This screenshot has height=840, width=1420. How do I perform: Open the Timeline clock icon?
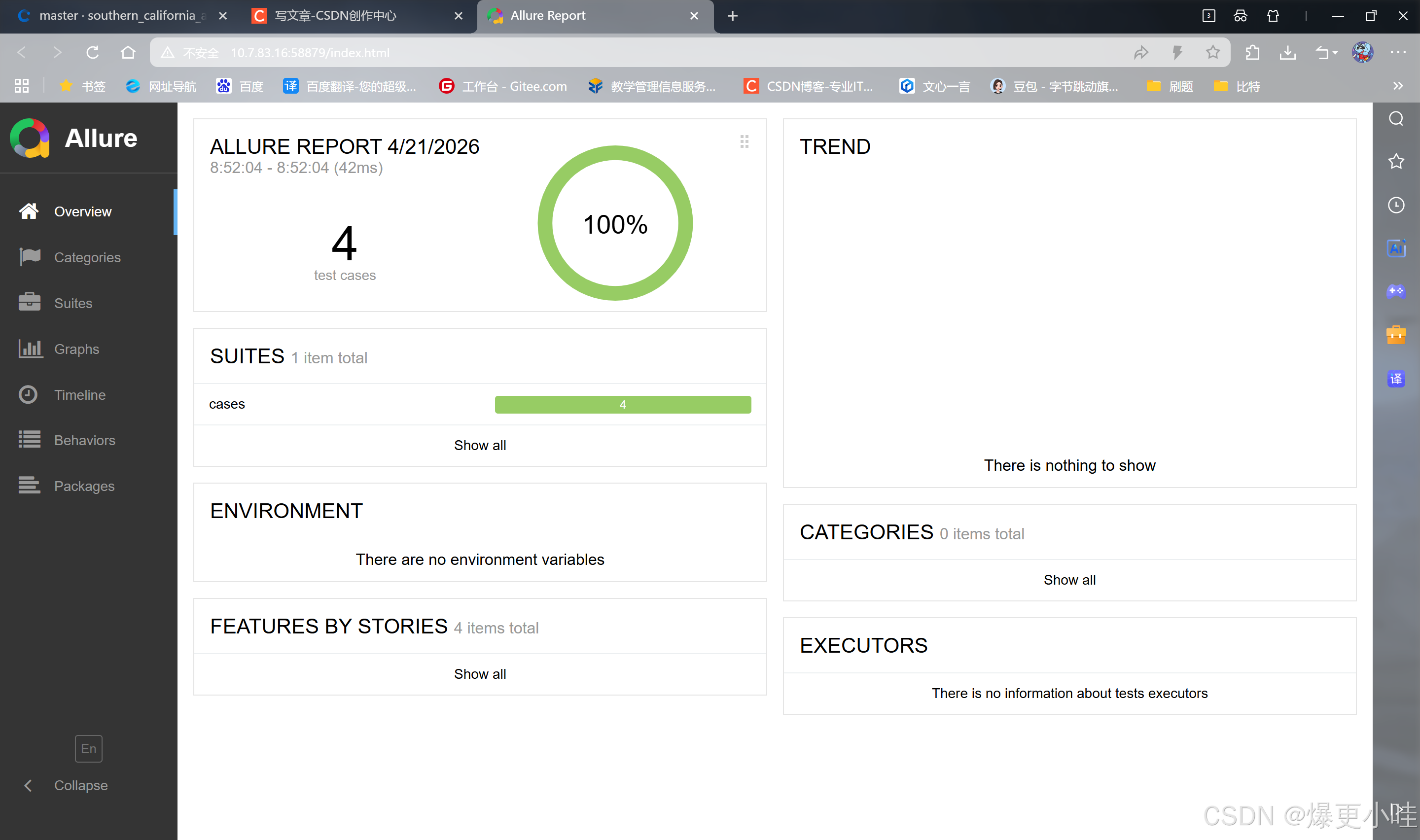click(x=28, y=394)
